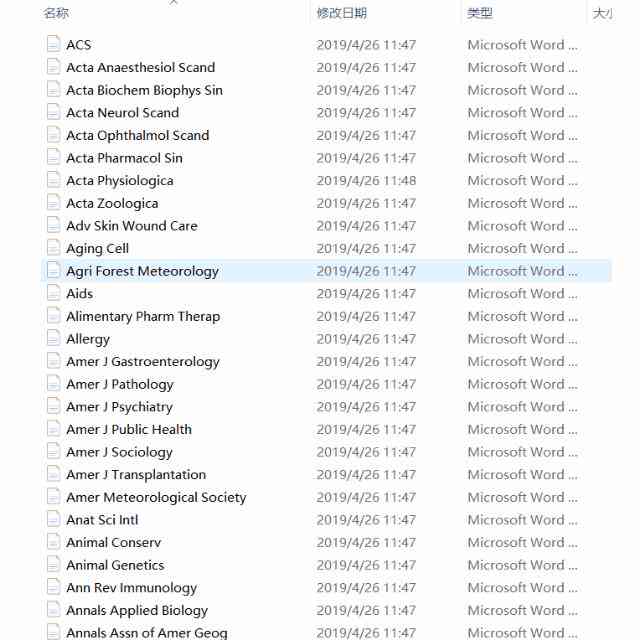
Task: Click the modified date in the Allergy row
Action: pos(366,339)
